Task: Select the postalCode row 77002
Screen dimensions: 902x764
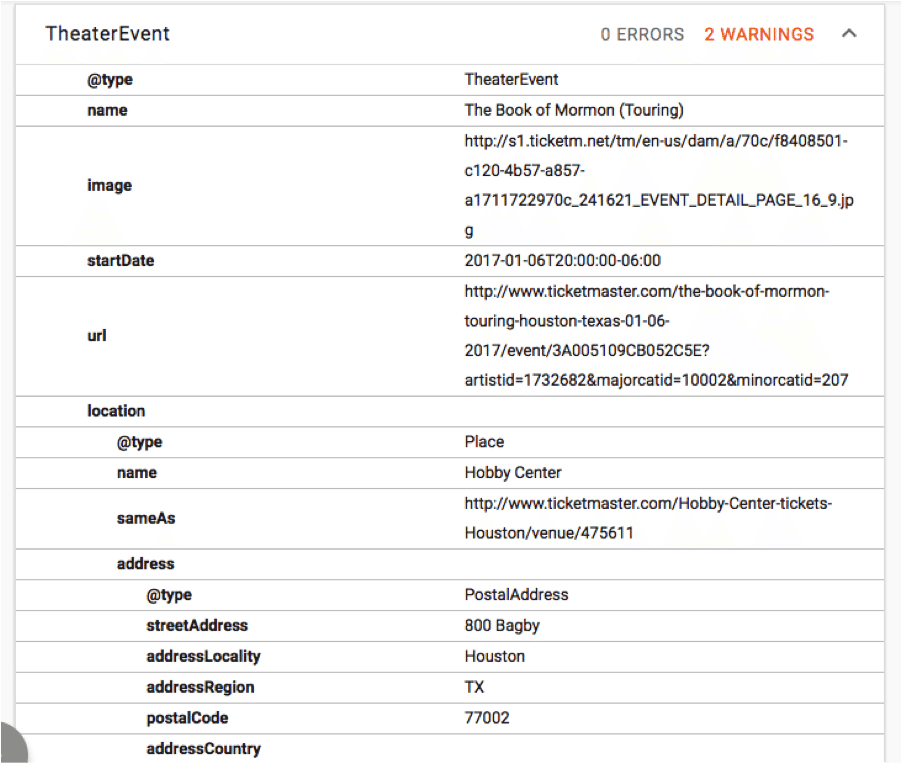Action: coord(450,719)
